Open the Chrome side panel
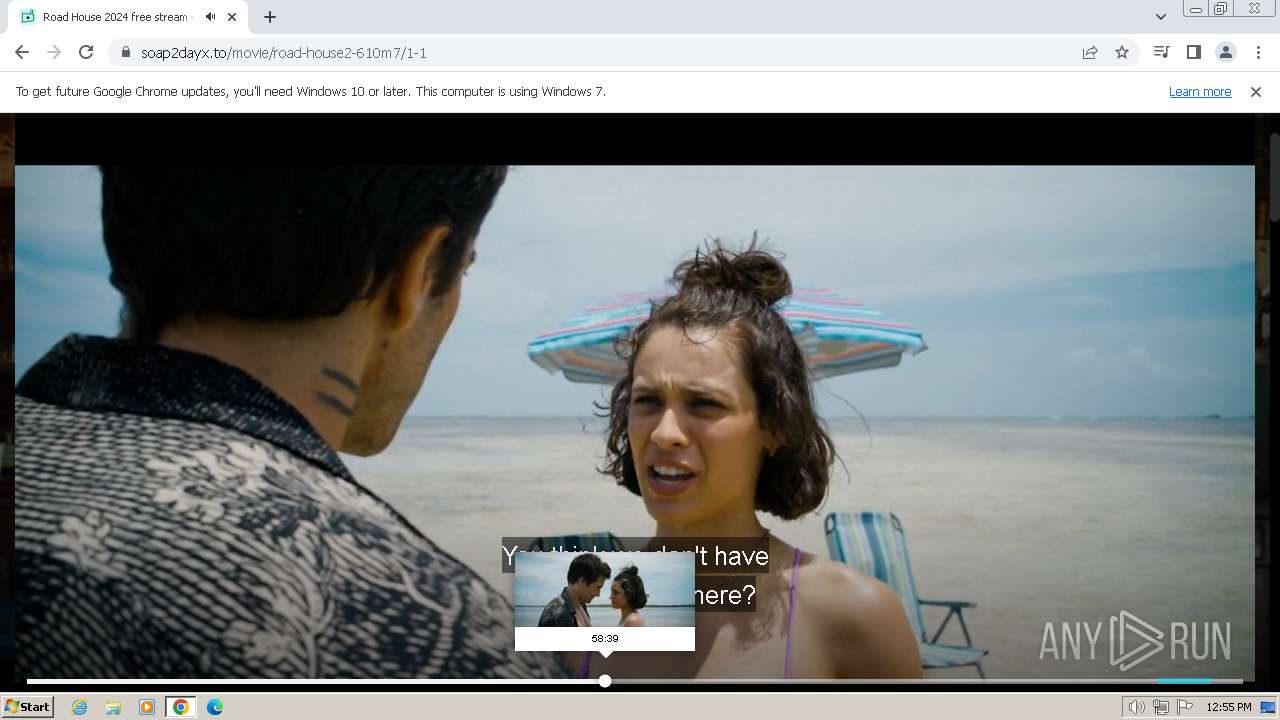1280x720 pixels. 1193,52
